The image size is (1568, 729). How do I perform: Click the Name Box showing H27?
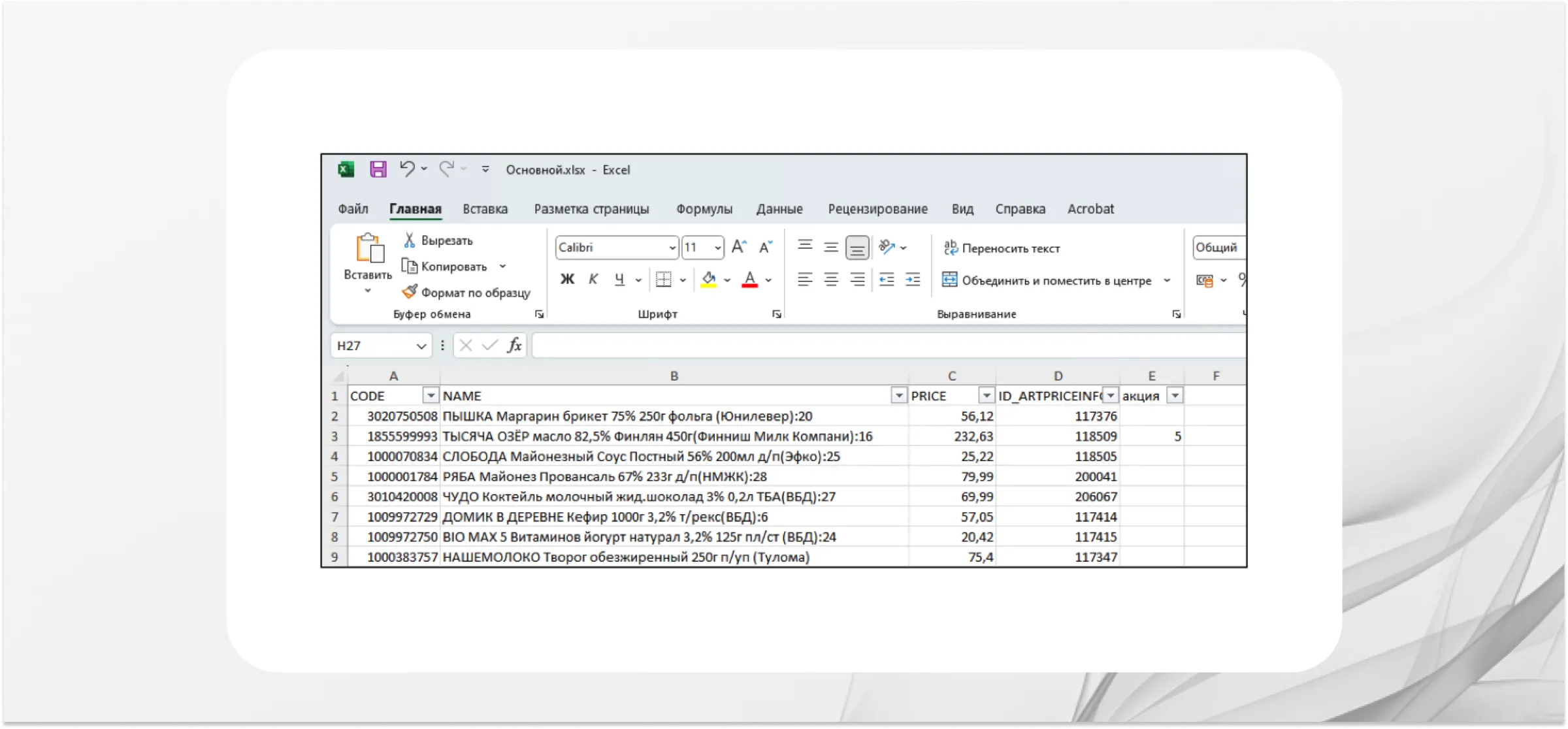(x=381, y=346)
